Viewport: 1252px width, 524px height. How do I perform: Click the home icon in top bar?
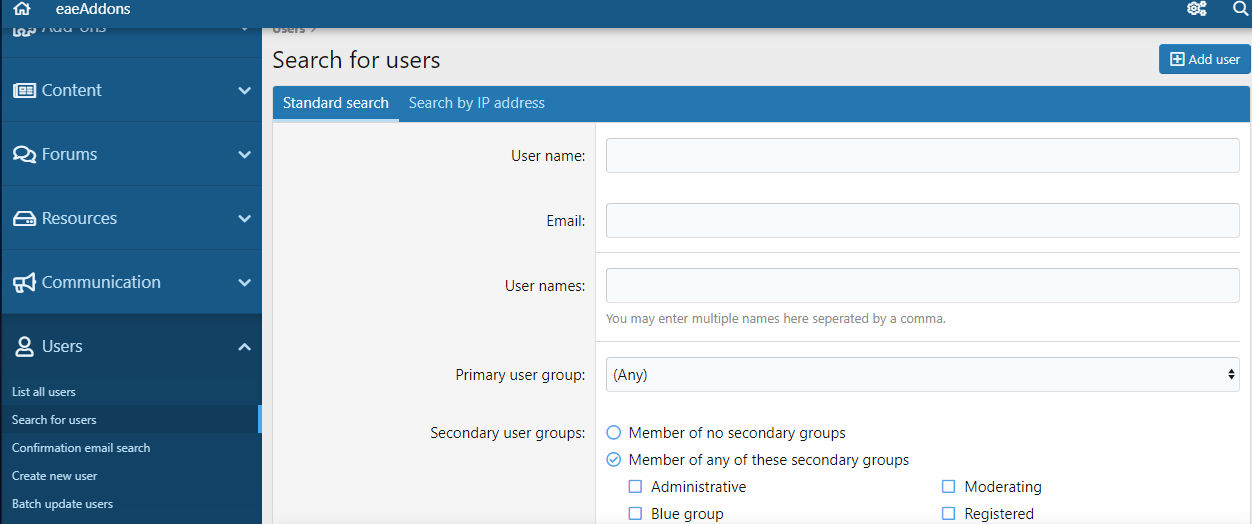pos(22,9)
